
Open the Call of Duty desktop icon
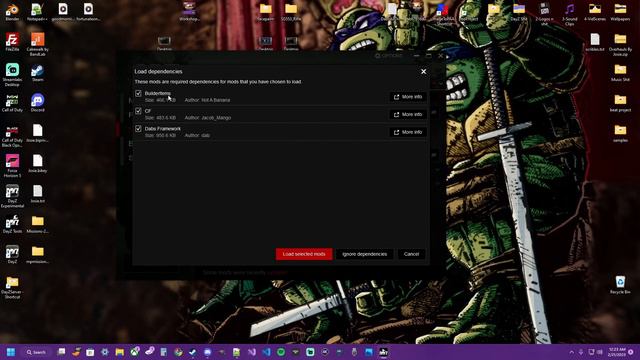tap(12, 103)
